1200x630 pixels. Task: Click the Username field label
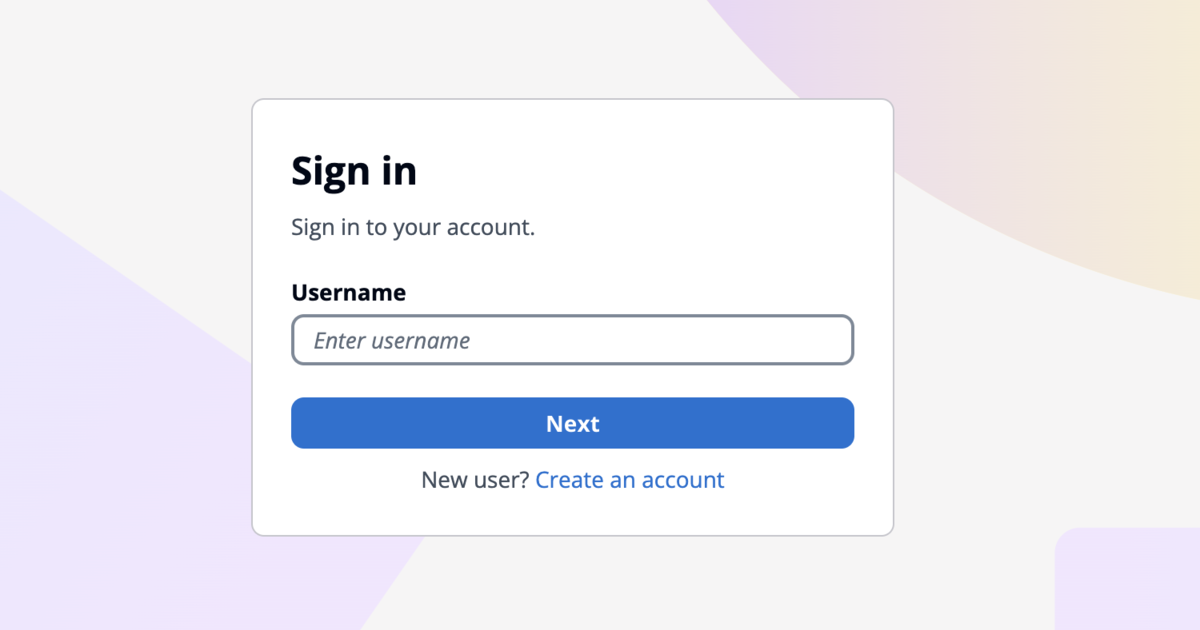pos(348,292)
